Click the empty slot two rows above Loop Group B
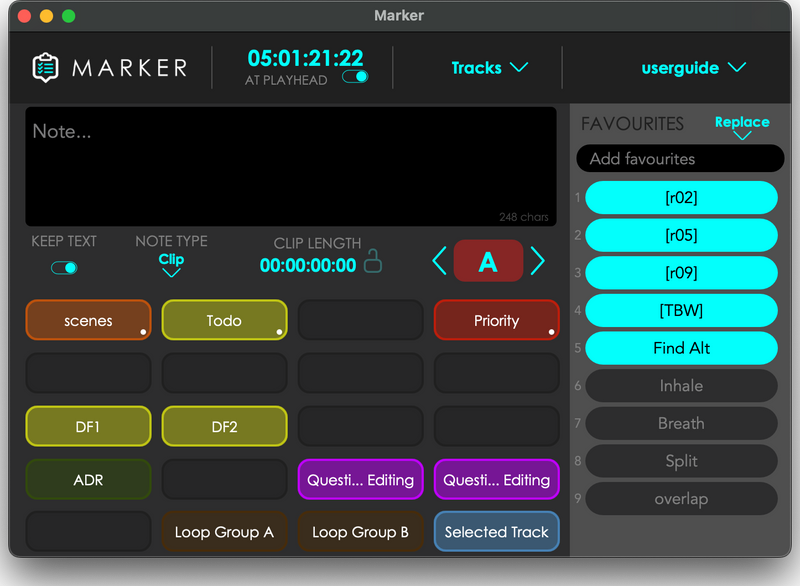The image size is (800, 586). [x=361, y=426]
